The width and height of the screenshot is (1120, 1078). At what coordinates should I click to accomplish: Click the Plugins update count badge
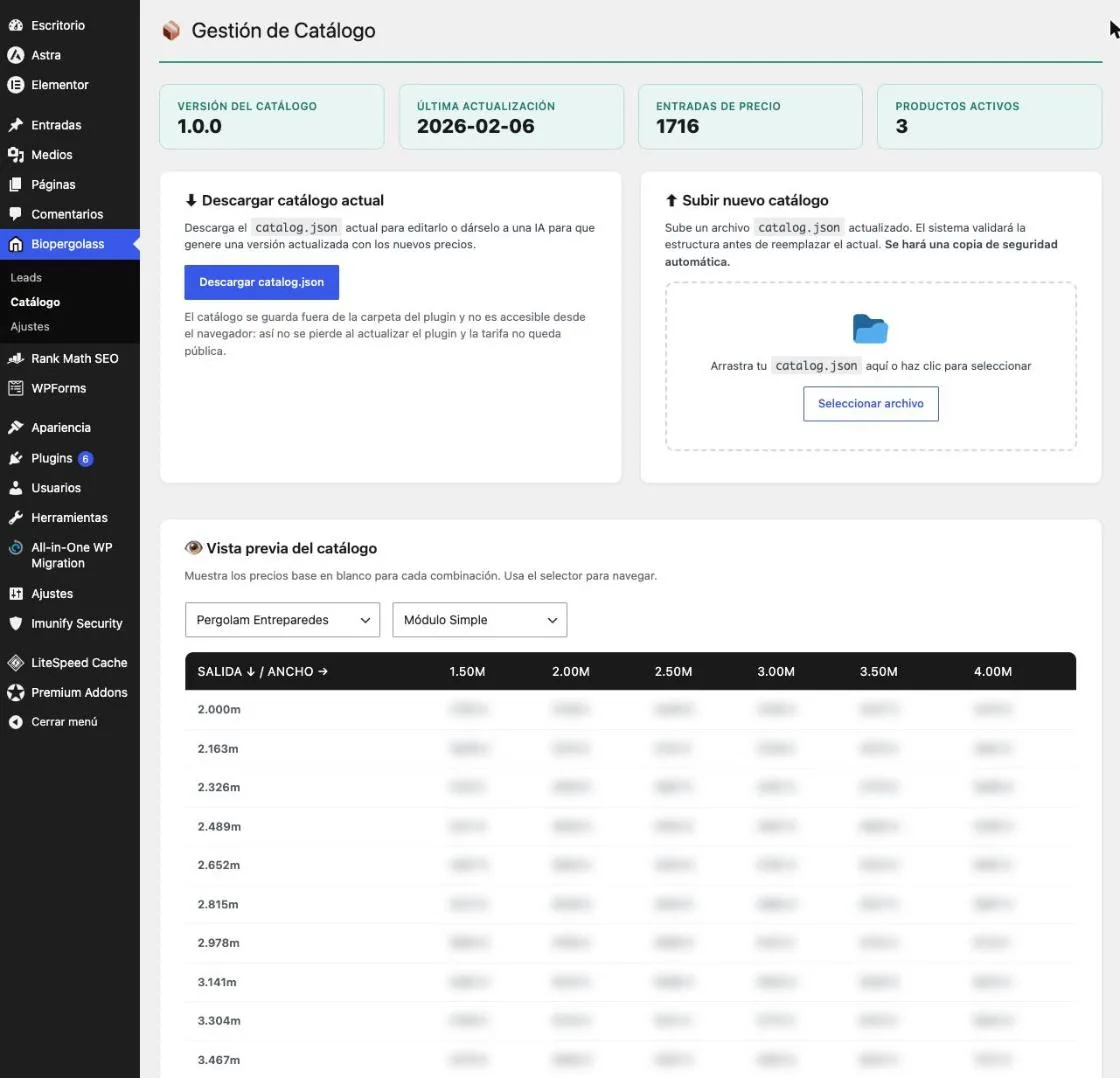(x=85, y=459)
